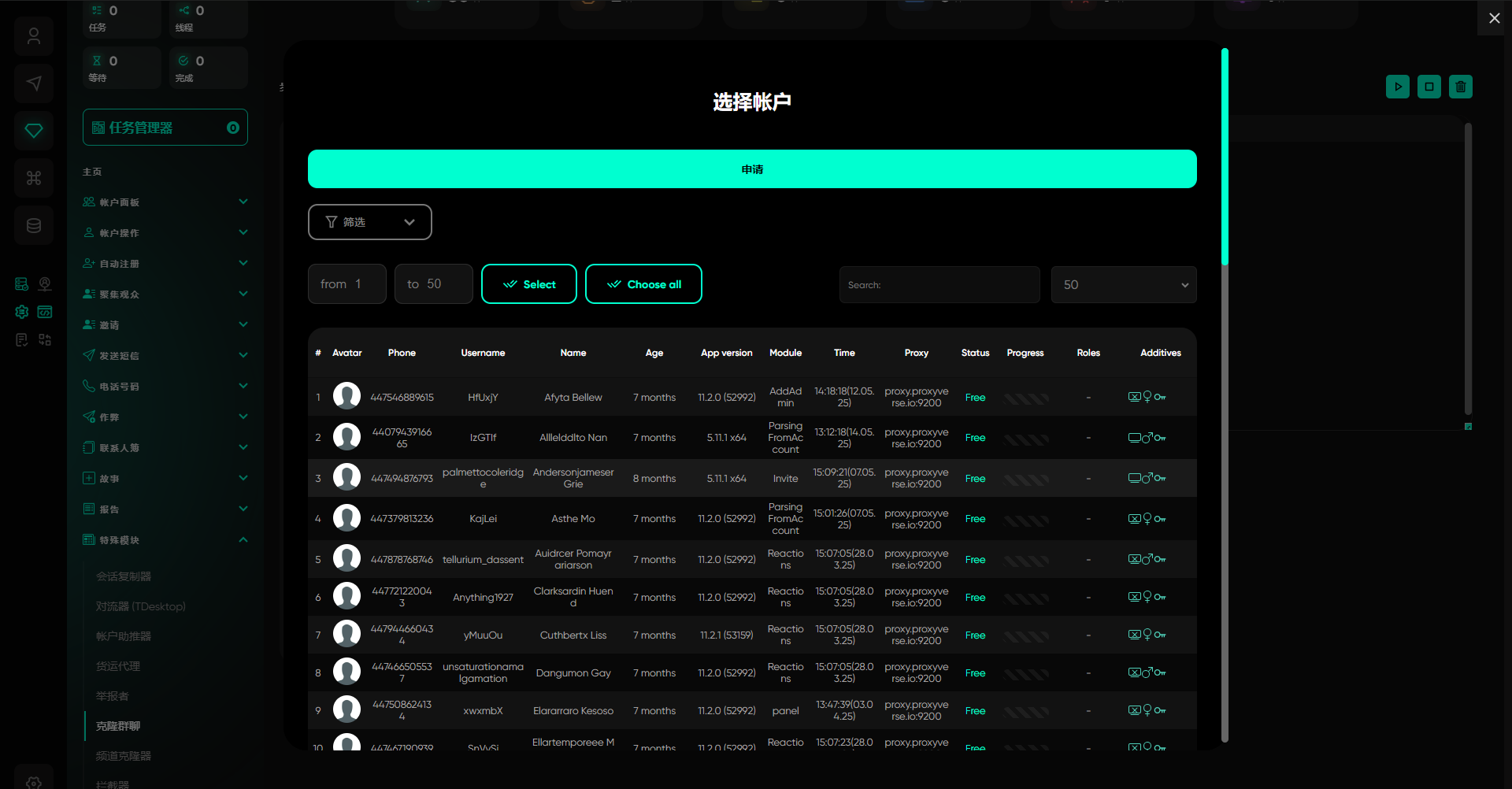The image size is (1512, 789).
Task: Open 会话复制器 in the sidebar
Action: tap(124, 576)
